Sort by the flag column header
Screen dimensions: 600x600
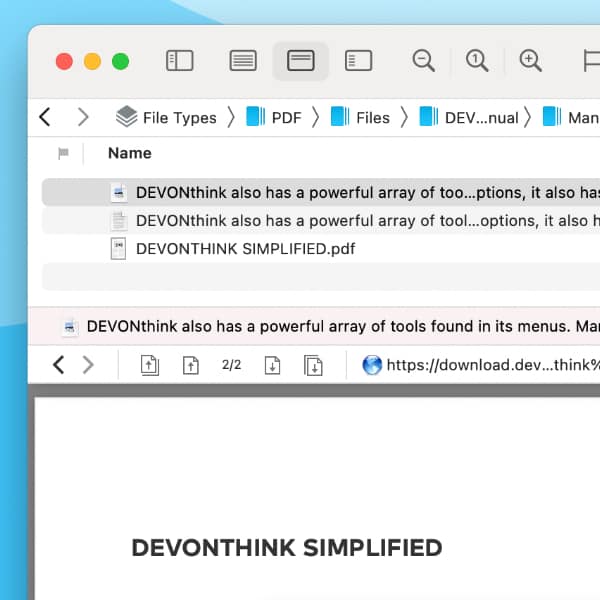coord(63,153)
